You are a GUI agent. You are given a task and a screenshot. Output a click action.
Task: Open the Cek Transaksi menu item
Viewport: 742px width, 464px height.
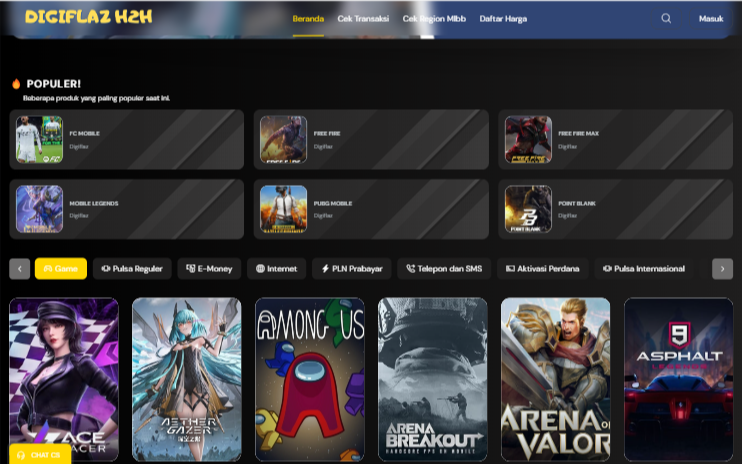coord(363,18)
